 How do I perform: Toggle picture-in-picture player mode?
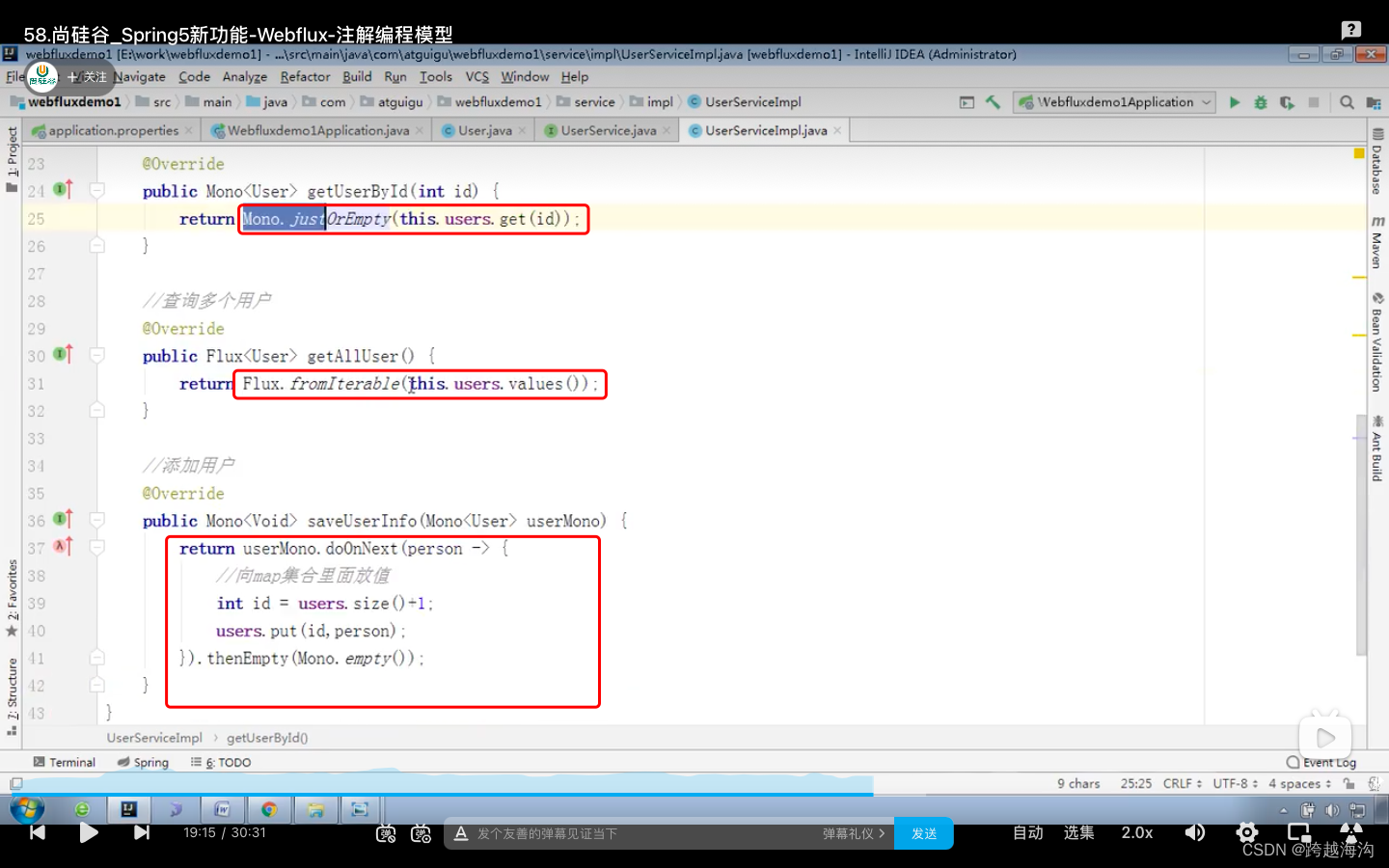point(1299,831)
